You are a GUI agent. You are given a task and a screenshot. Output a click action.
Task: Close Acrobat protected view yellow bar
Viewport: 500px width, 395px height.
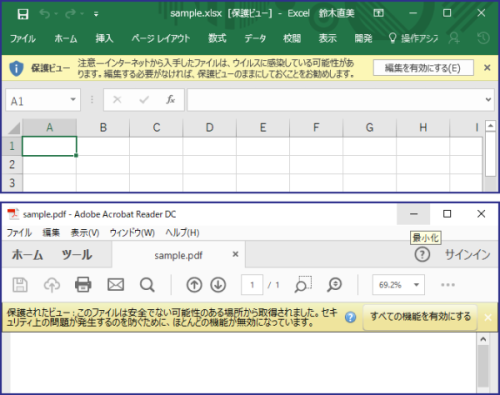tap(488, 317)
